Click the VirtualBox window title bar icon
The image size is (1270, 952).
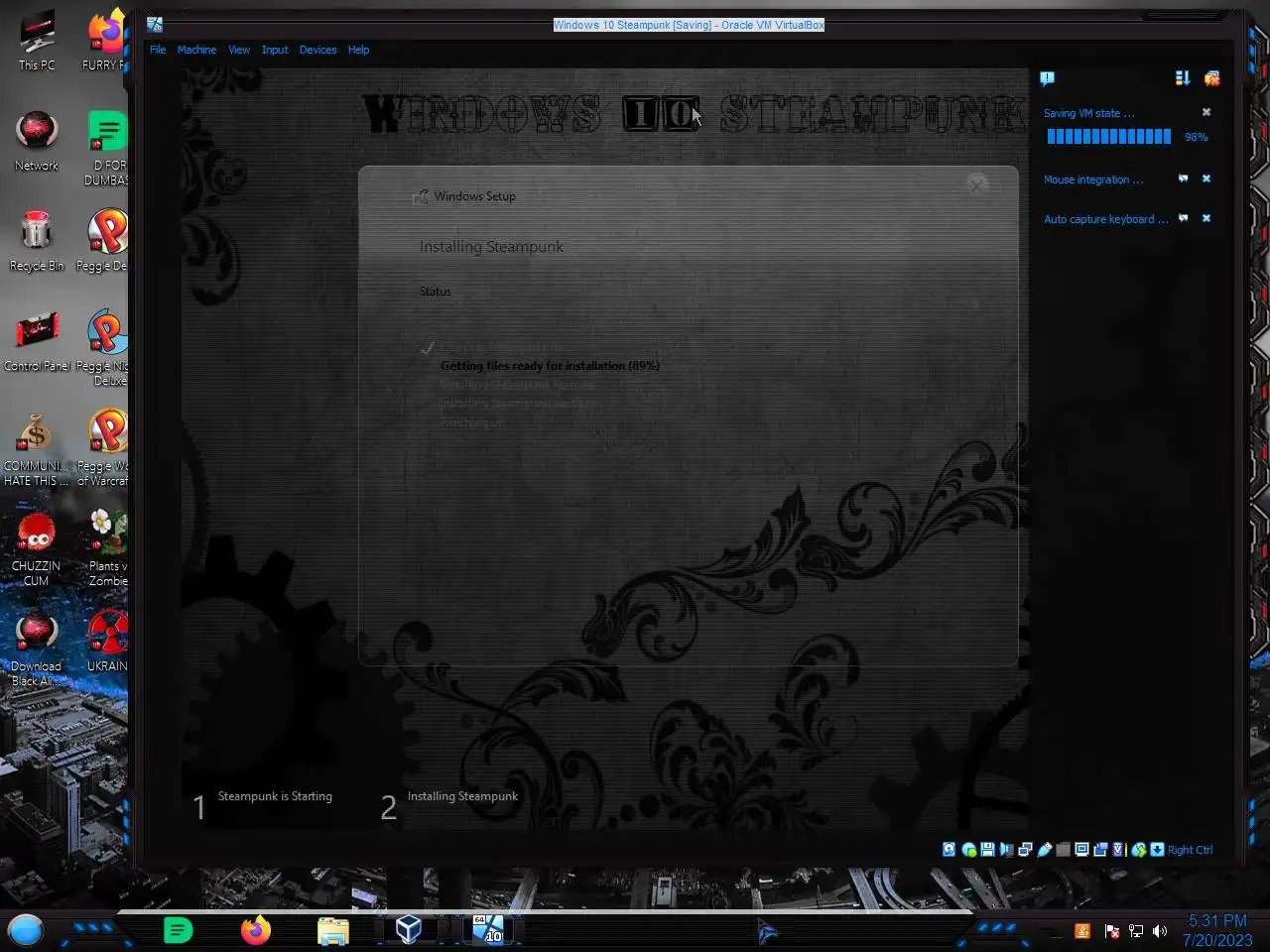pyautogui.click(x=155, y=25)
